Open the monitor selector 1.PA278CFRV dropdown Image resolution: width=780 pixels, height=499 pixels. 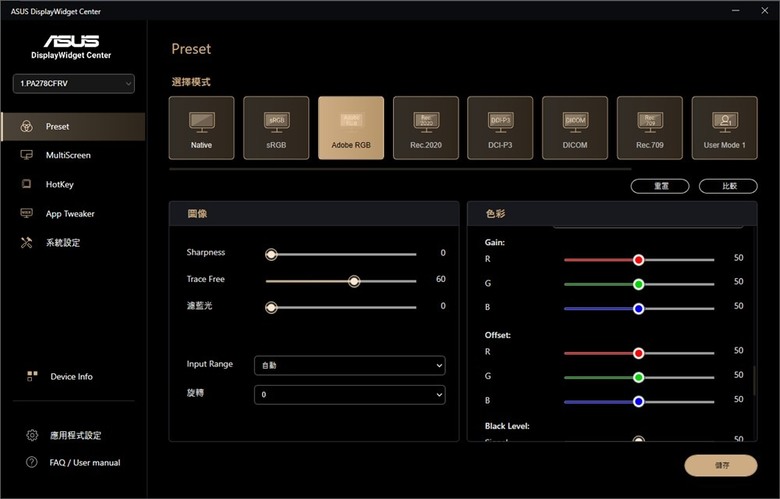pos(74,84)
